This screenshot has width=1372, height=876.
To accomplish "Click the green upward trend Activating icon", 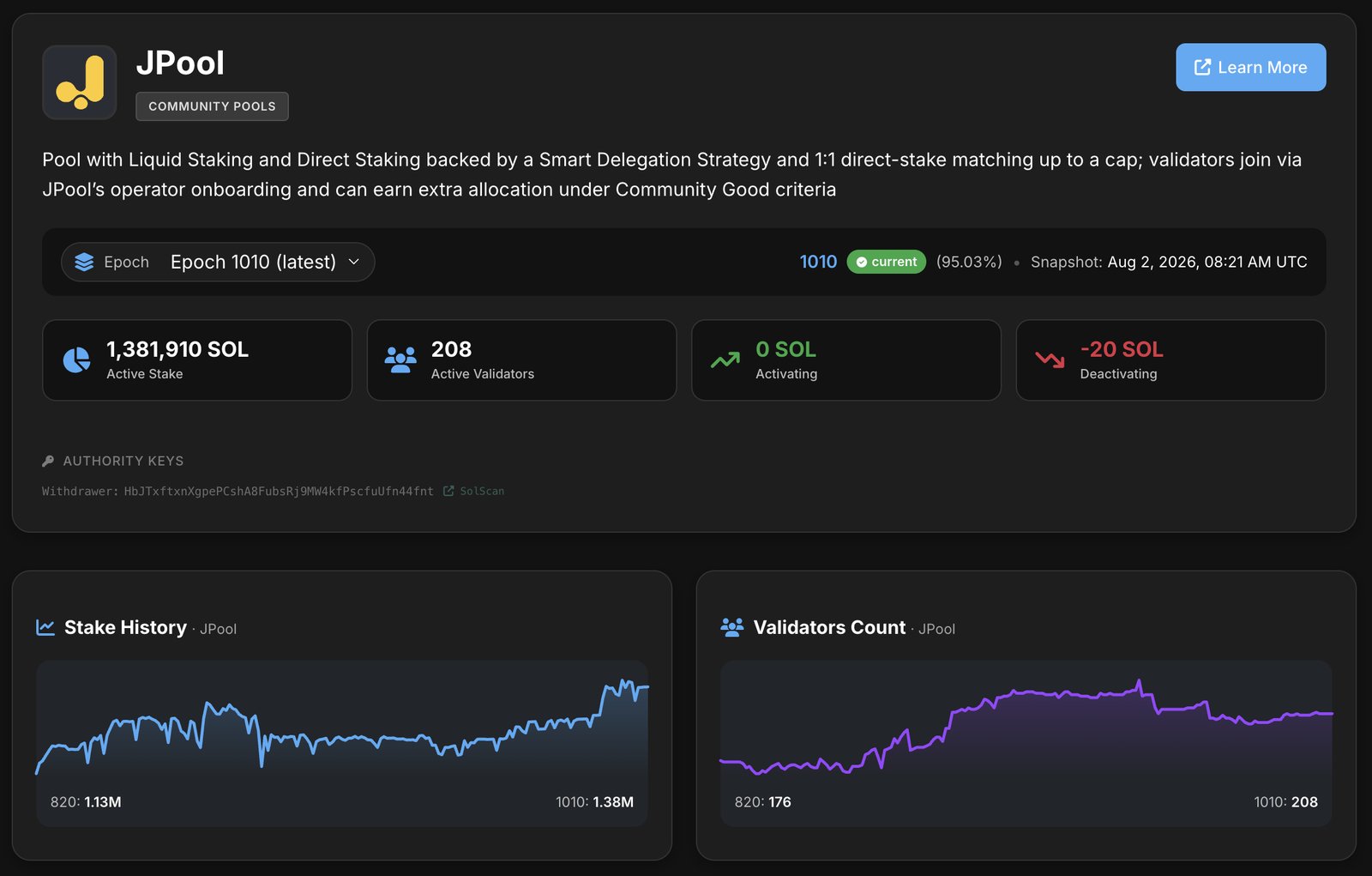I will coord(725,360).
